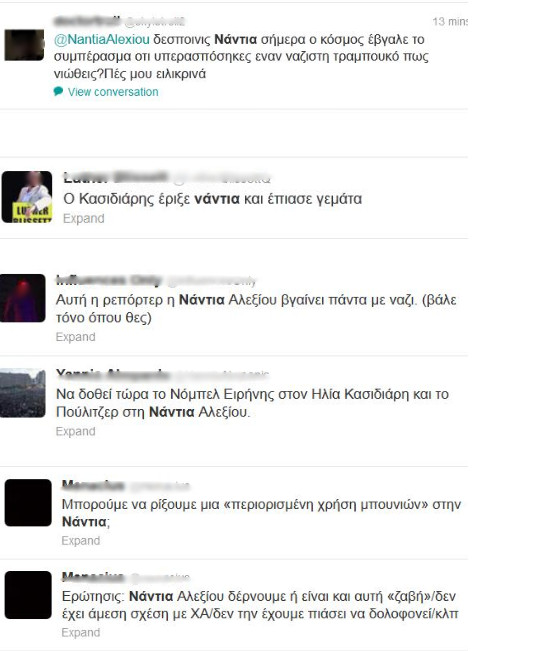
Task: Expand the Ερώτησις Νάντια Αλεξίου tweet
Action: (x=81, y=632)
